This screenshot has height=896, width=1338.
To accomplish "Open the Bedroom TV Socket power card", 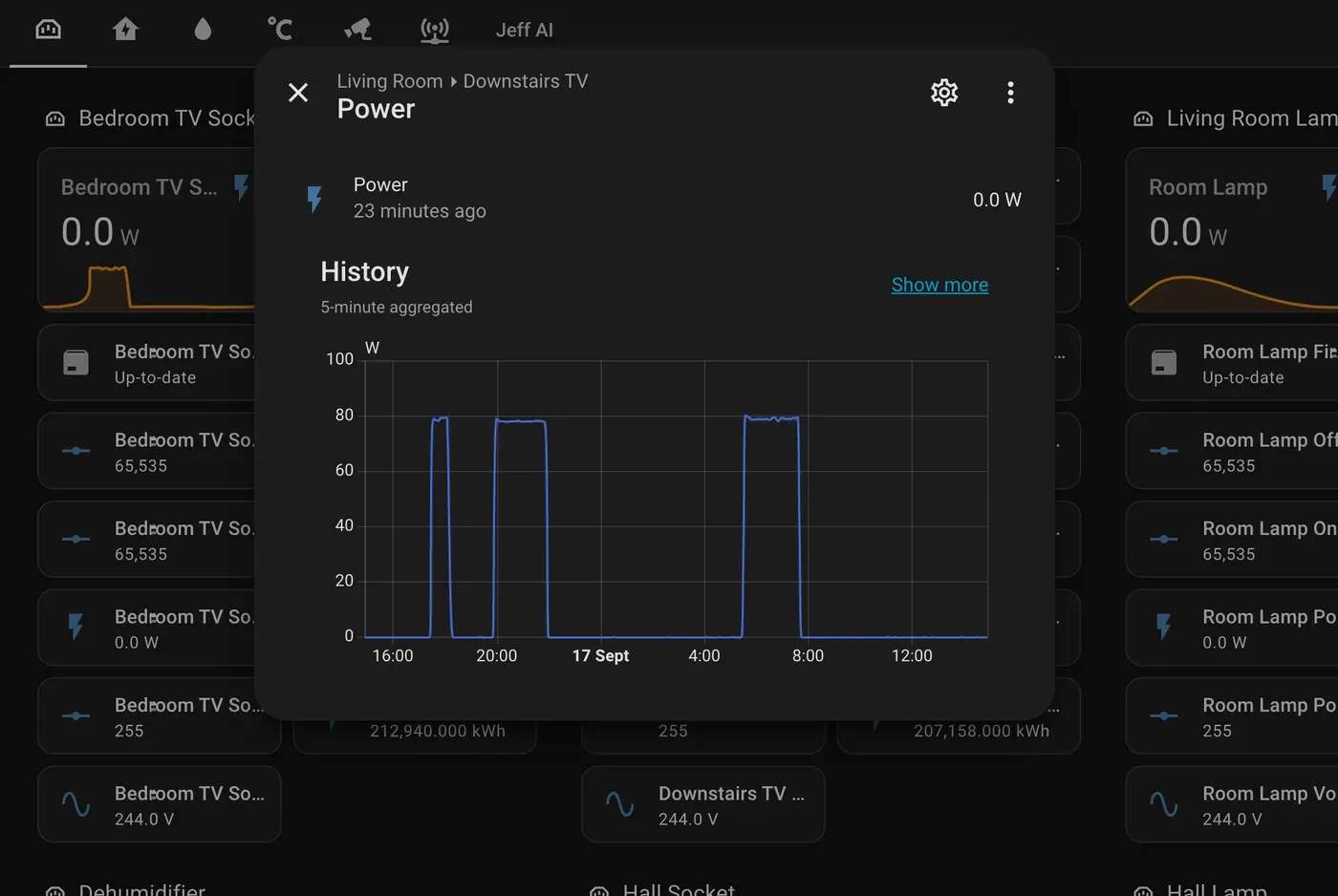I will coord(146,230).
